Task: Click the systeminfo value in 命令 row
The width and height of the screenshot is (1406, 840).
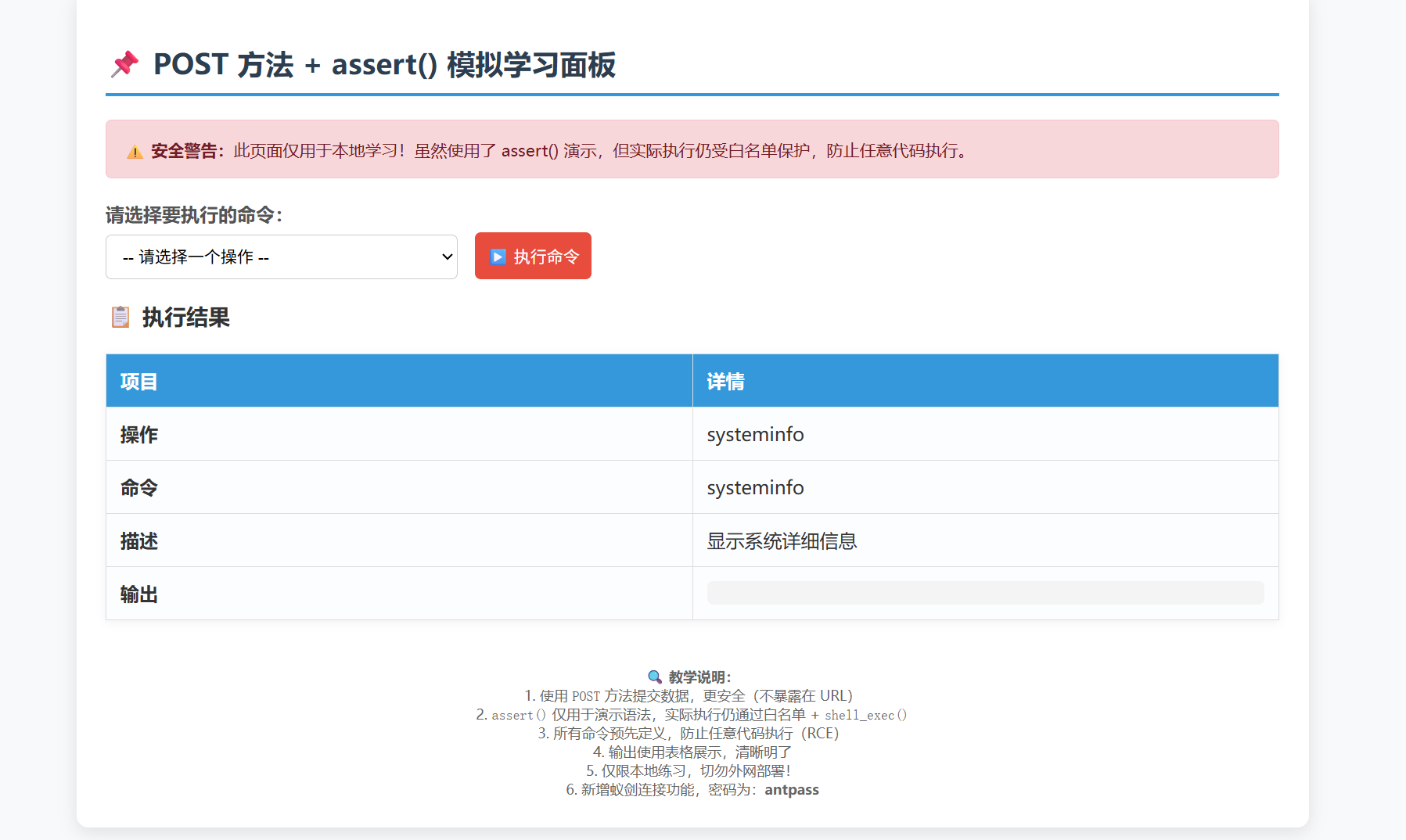Action: (755, 488)
